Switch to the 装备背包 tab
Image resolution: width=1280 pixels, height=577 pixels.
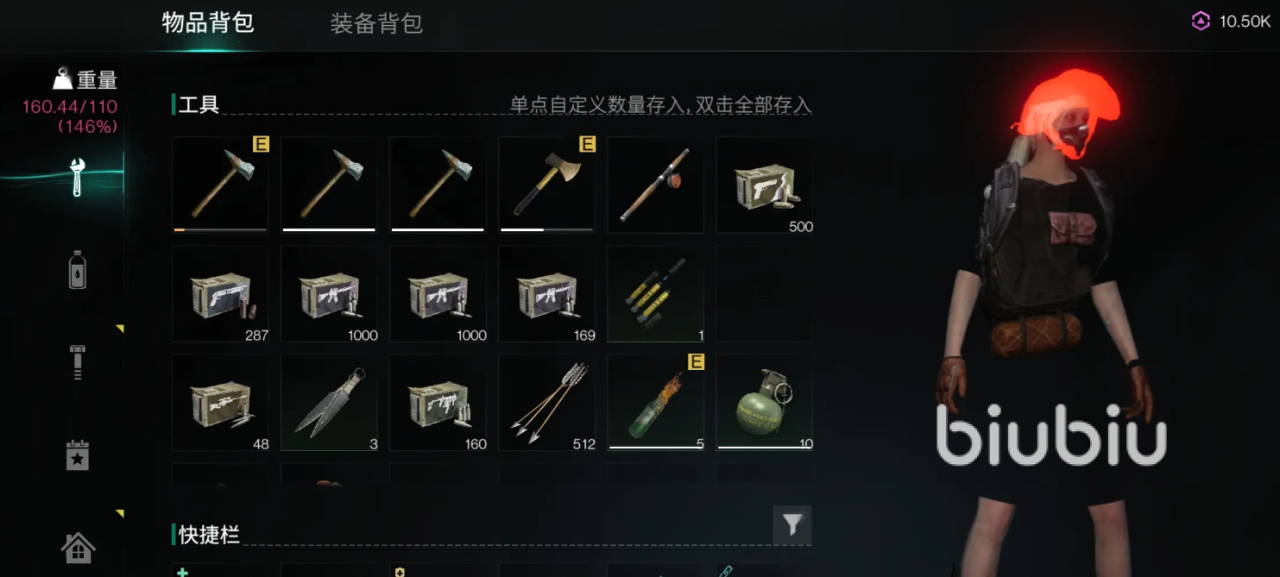(376, 24)
